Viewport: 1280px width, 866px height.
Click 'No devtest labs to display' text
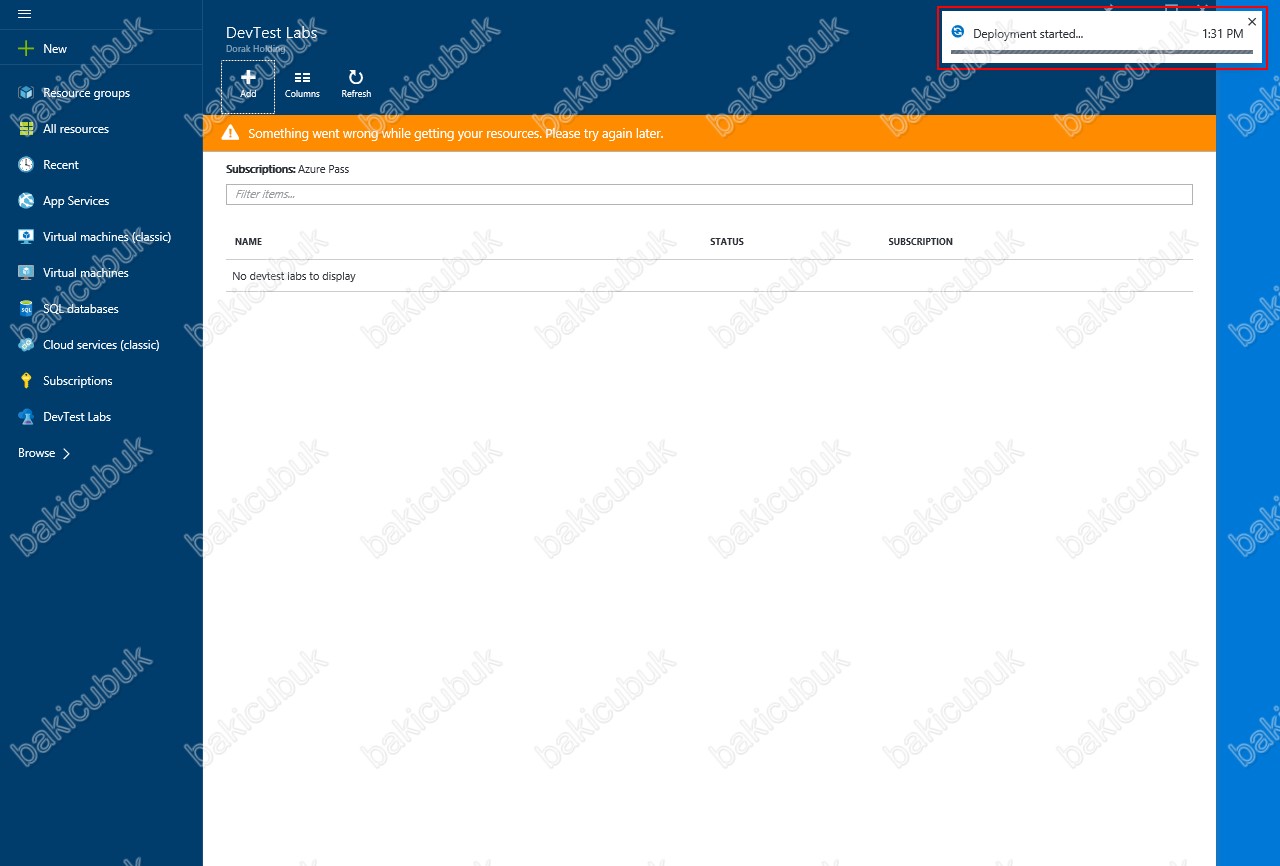coord(294,276)
